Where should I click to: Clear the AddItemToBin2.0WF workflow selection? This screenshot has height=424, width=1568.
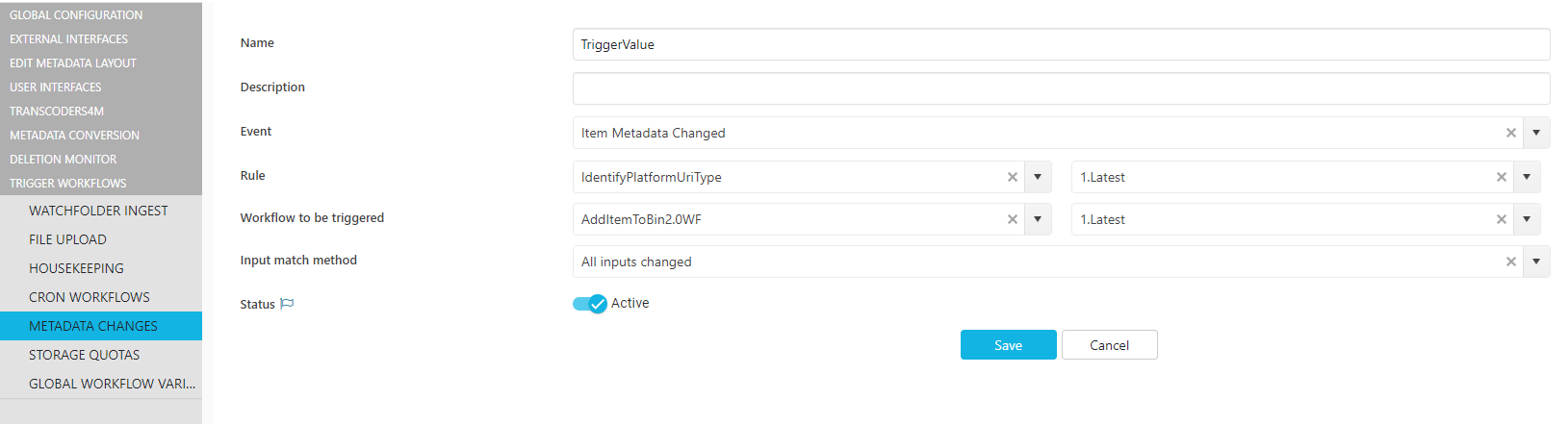click(1012, 219)
